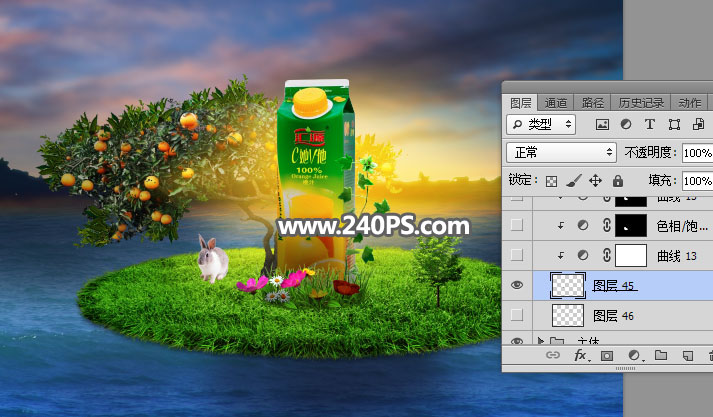The height and width of the screenshot is (417, 713).
Task: Filter layers by type text icon
Action: (650, 124)
